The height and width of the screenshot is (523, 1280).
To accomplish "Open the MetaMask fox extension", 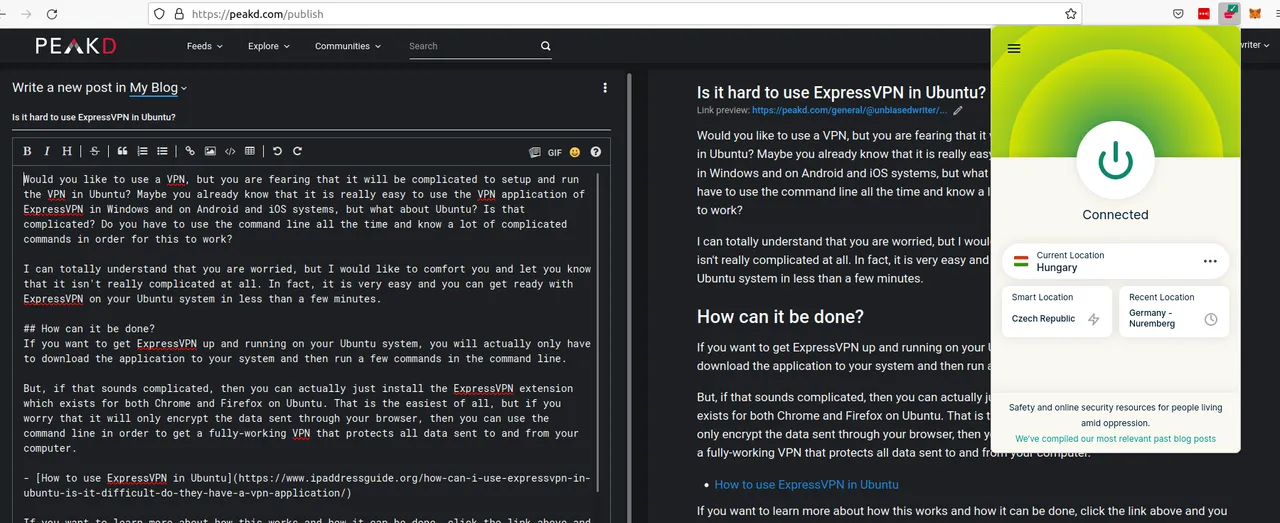I will point(1256,14).
